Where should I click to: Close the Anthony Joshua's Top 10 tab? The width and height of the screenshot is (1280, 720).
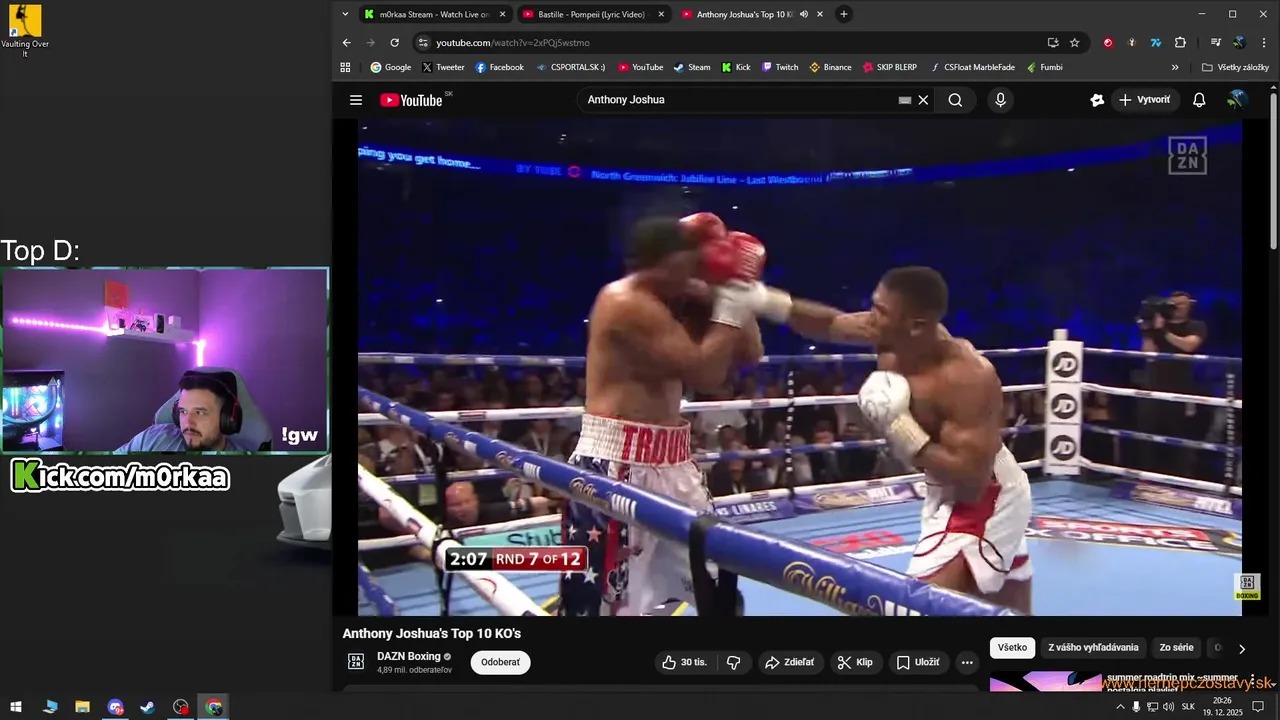820,14
